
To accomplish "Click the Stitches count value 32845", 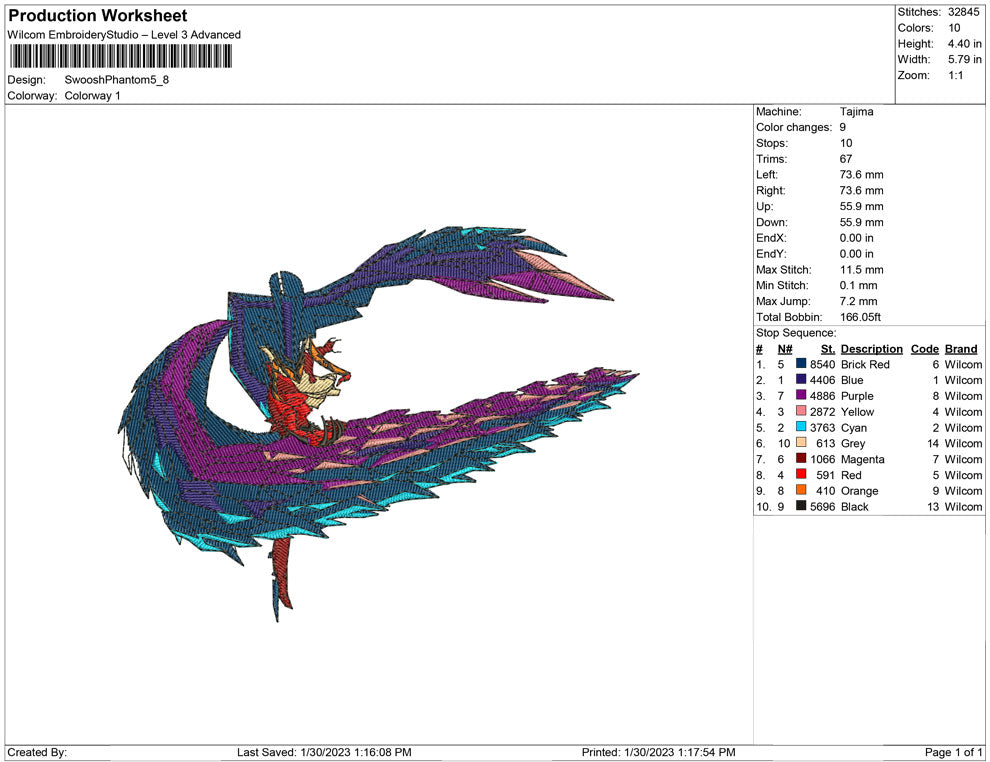I will 964,12.
